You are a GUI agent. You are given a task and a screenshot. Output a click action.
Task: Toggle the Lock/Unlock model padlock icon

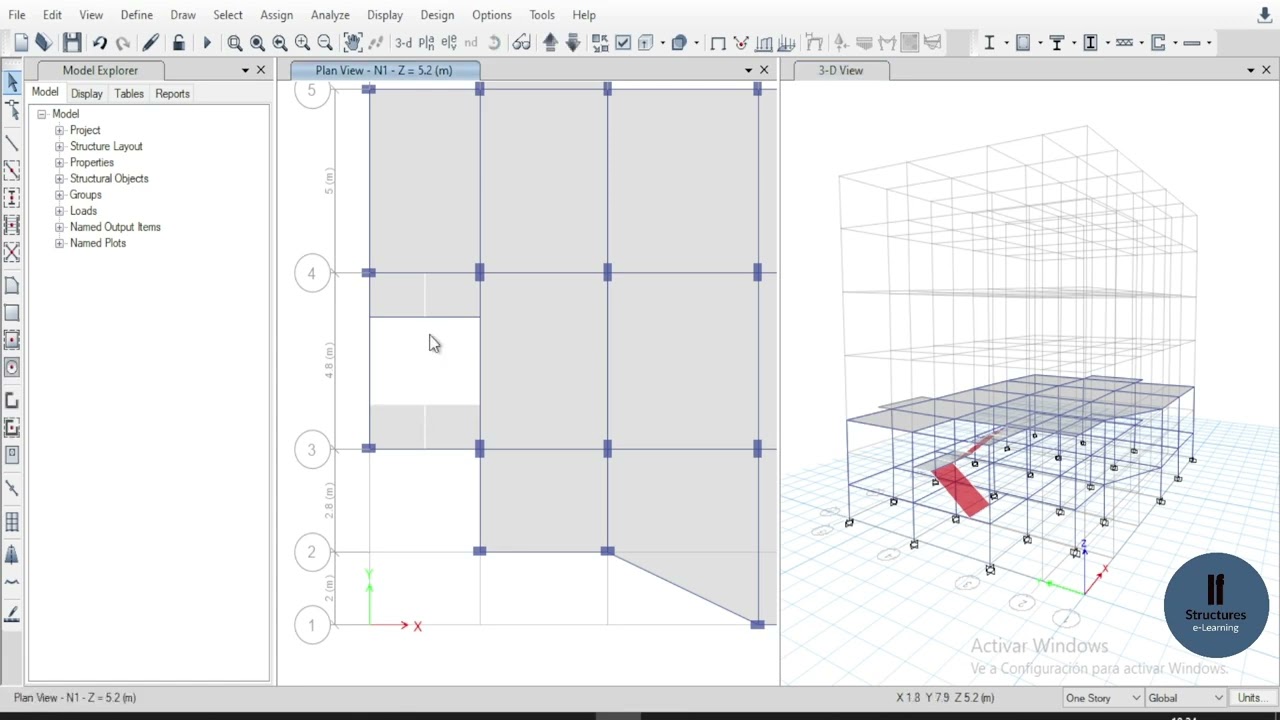coord(179,42)
